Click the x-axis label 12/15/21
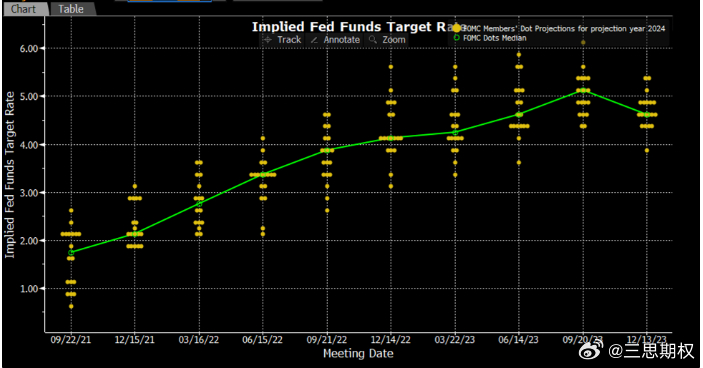The width and height of the screenshot is (703, 368). 135,340
